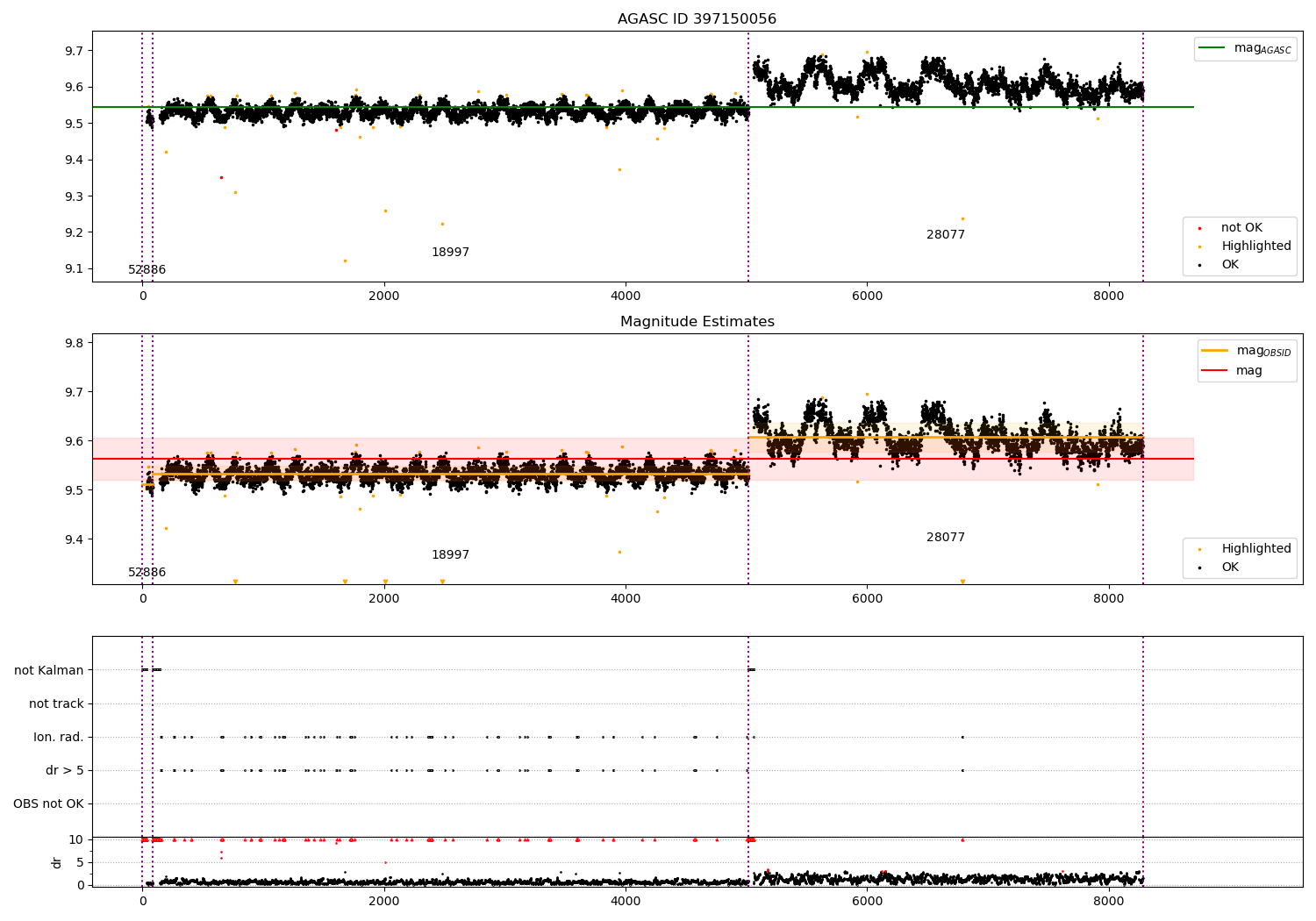Click the rotated 'dr' y-axis label
Viewport: 1316px width, 921px height.
[x=57, y=862]
